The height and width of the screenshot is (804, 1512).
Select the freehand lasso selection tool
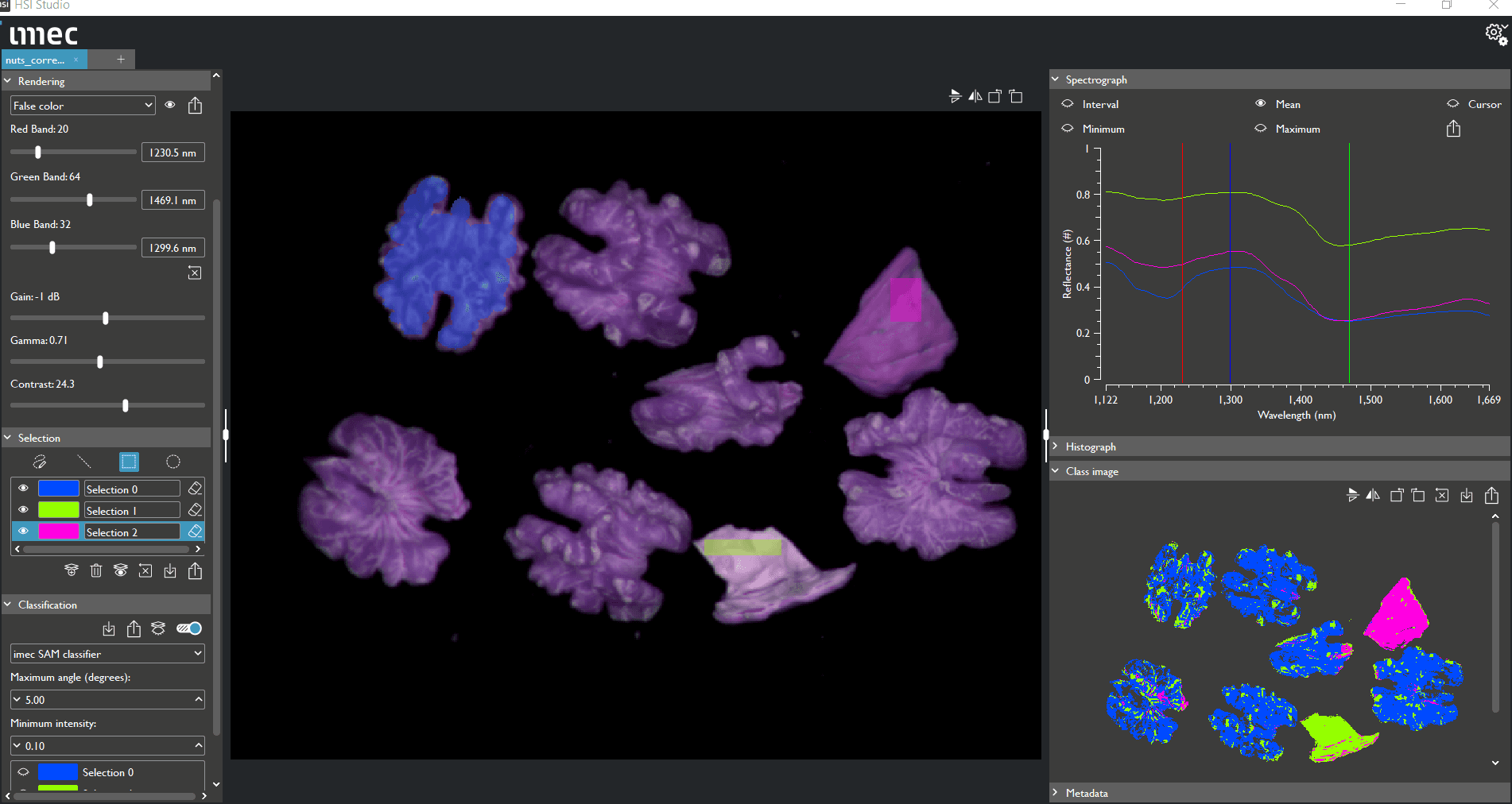[x=40, y=462]
